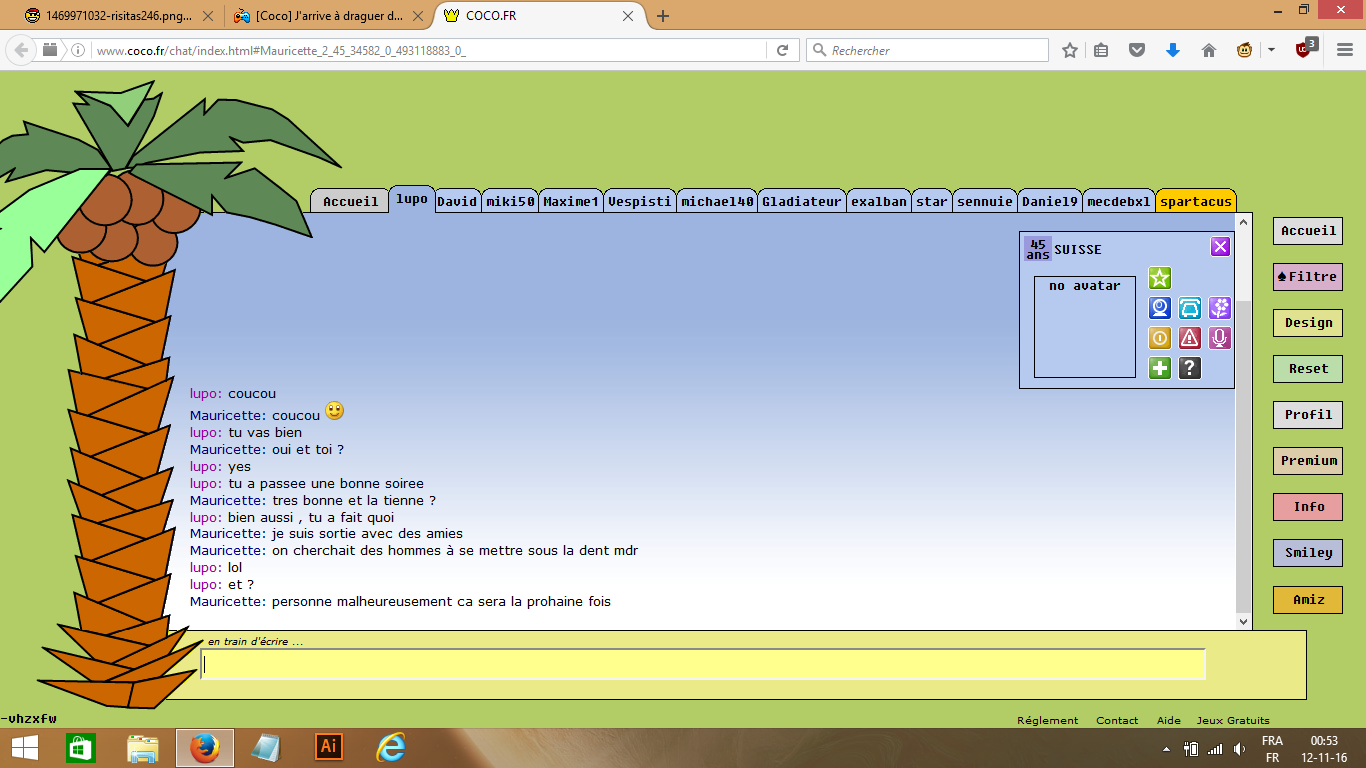Open the Daniel9 chat tab

click(x=1050, y=201)
